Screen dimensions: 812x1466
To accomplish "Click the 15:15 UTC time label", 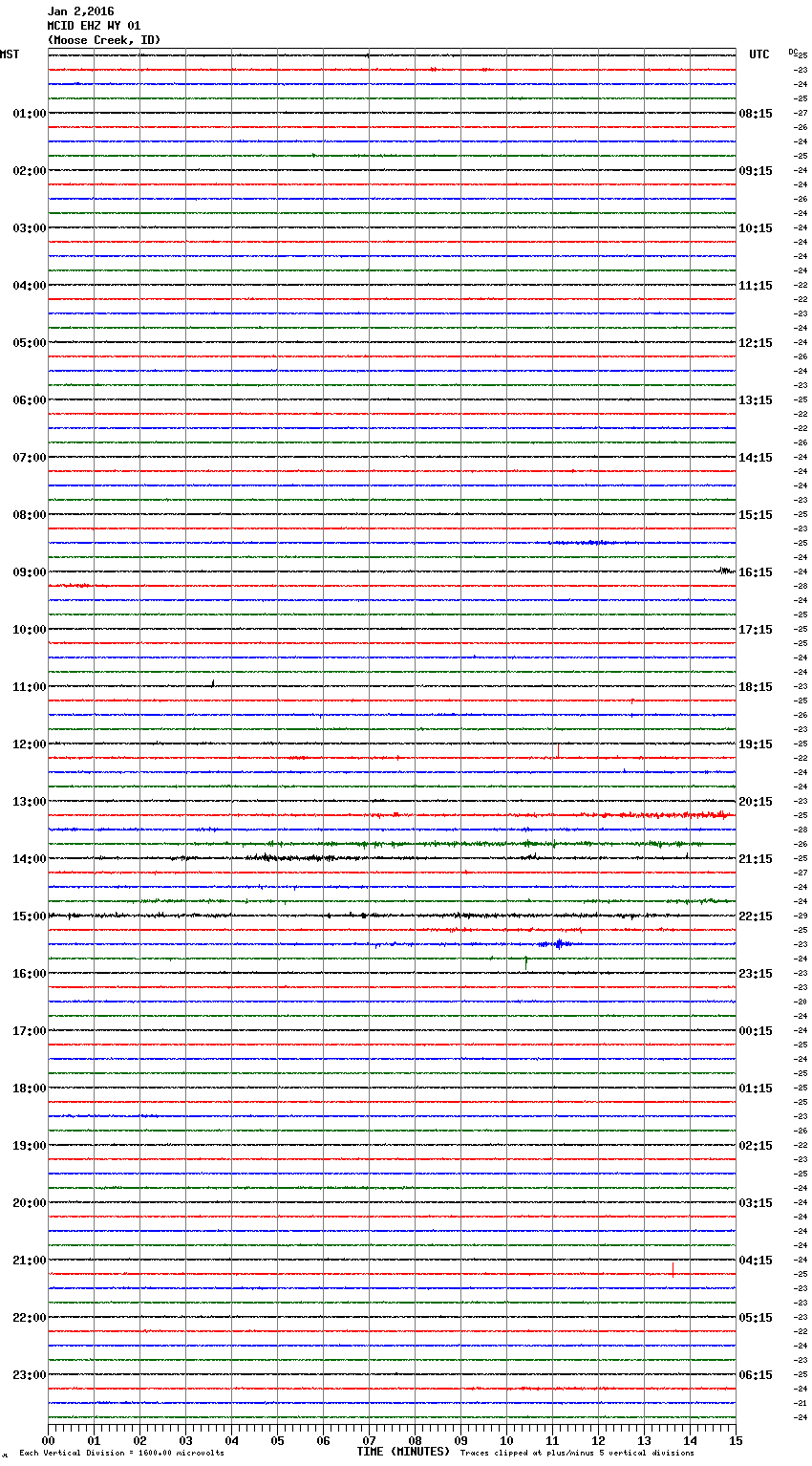I will (x=756, y=515).
